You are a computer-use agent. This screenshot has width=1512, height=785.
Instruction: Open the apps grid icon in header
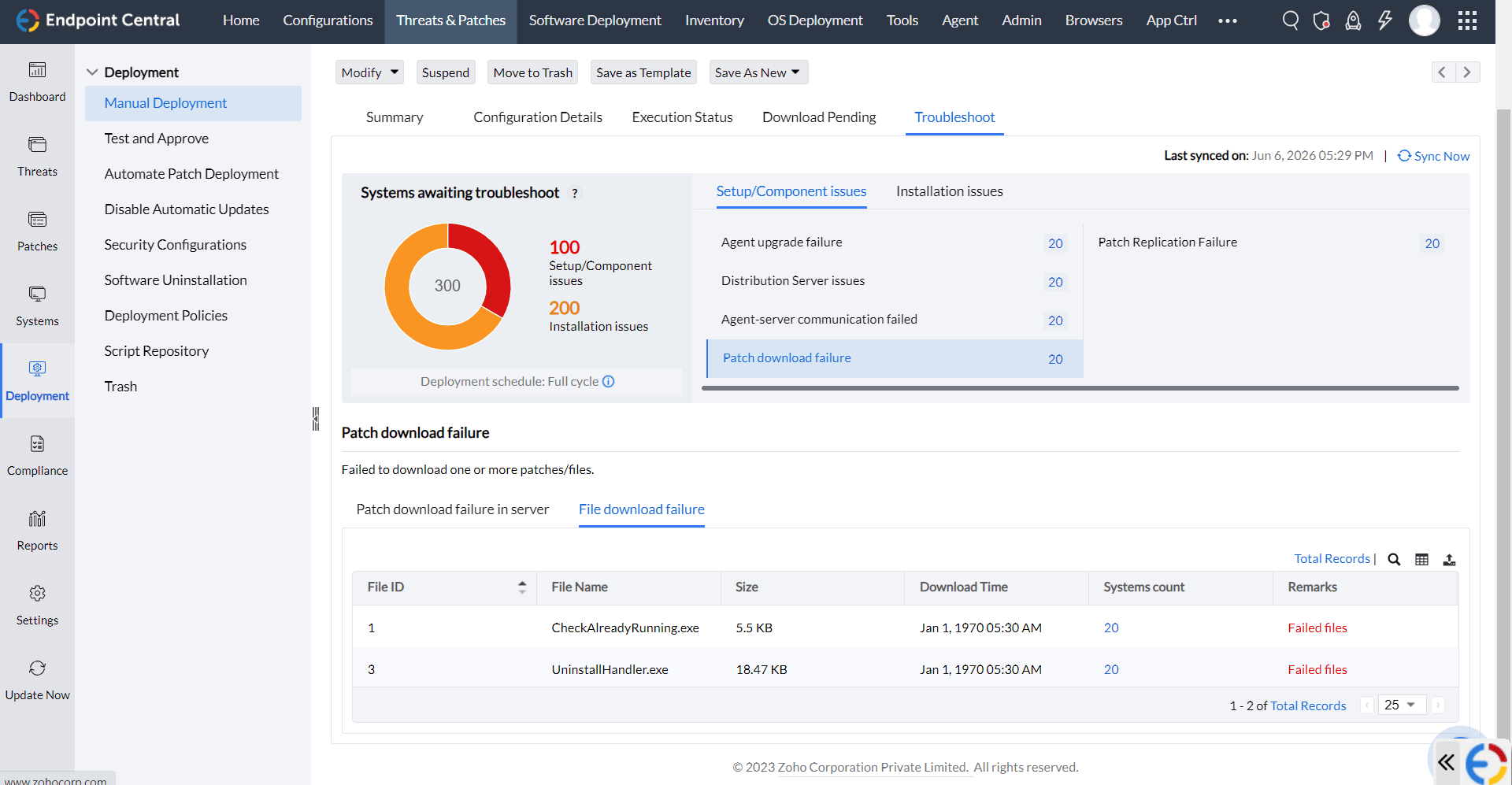point(1467,20)
